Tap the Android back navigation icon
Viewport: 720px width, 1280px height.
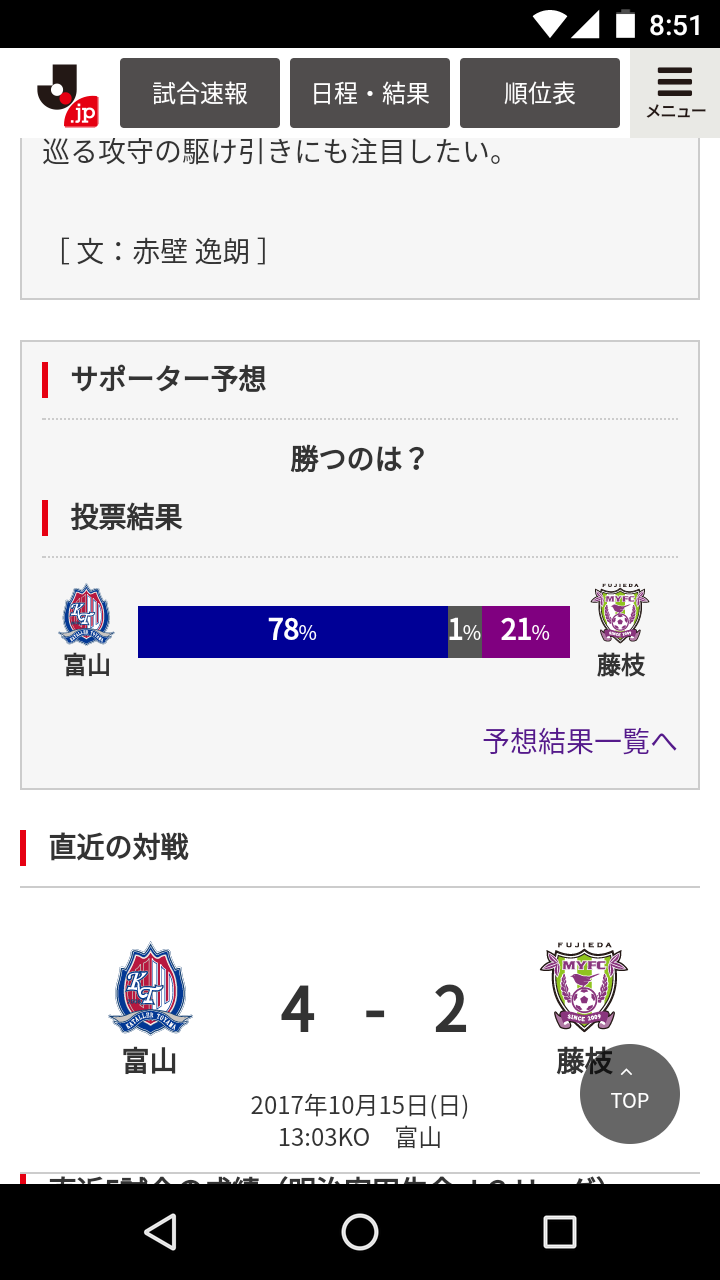[160, 1232]
